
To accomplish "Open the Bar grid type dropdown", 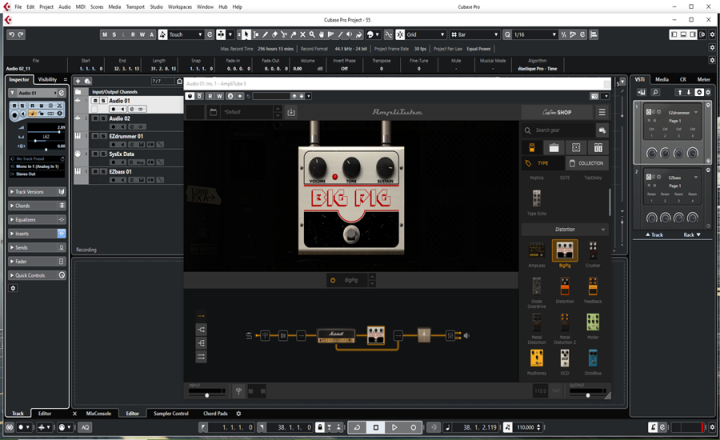I will (474, 34).
